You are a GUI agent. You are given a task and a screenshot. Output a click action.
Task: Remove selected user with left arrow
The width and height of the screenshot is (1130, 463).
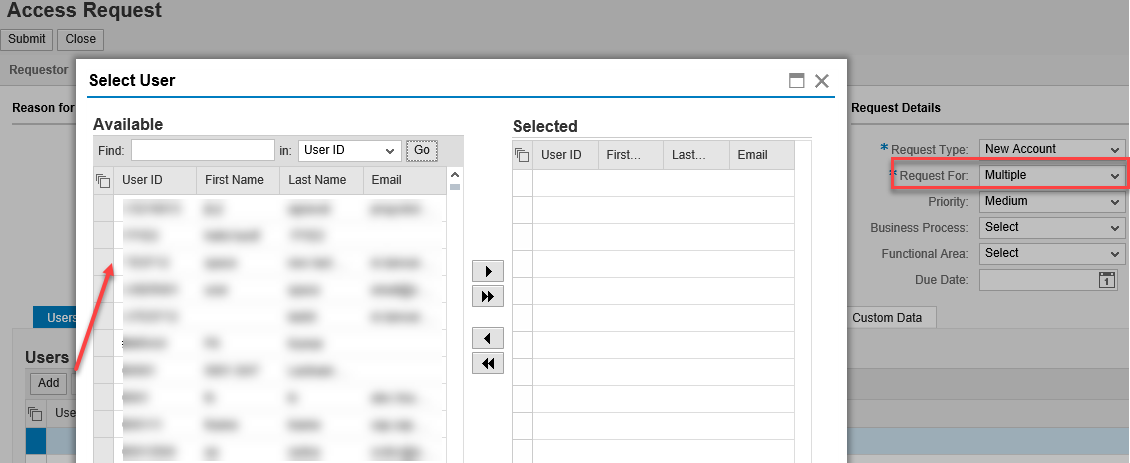coord(488,338)
